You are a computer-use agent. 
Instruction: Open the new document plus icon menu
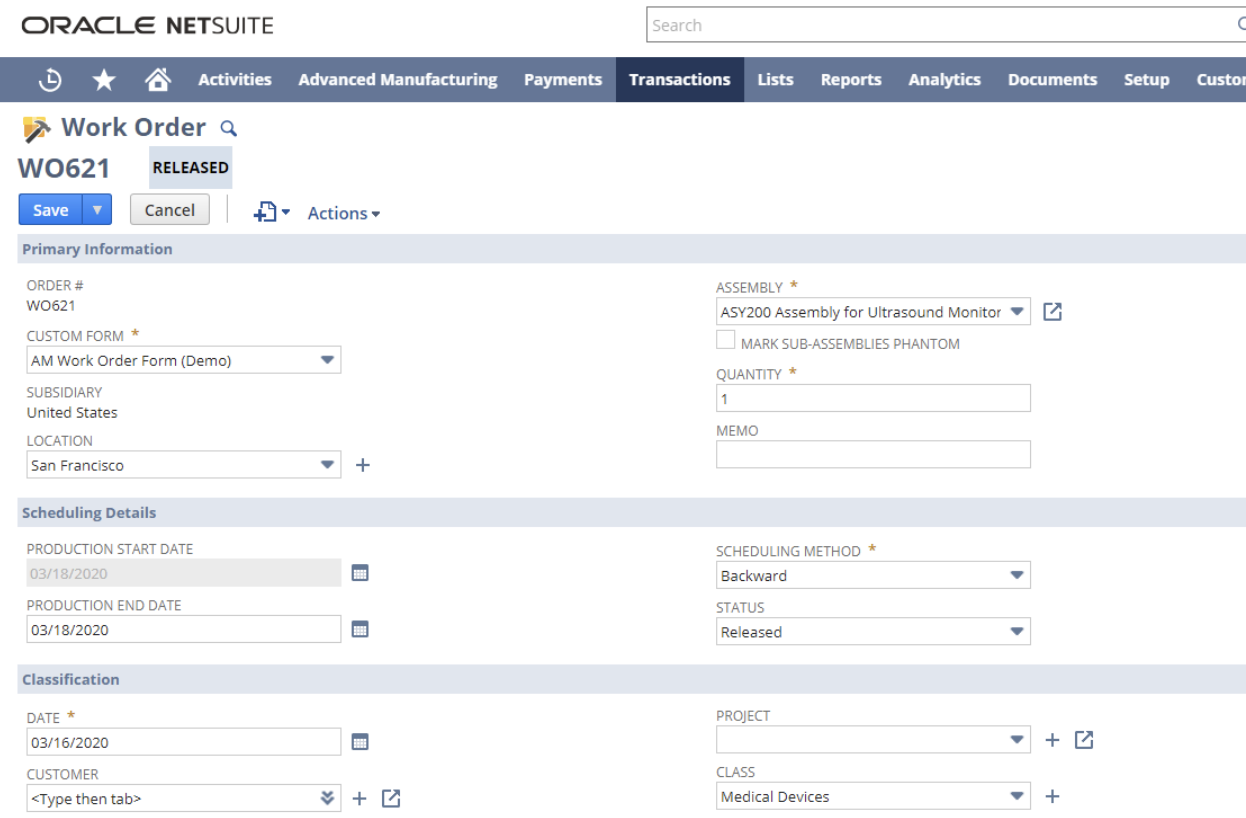coord(271,212)
